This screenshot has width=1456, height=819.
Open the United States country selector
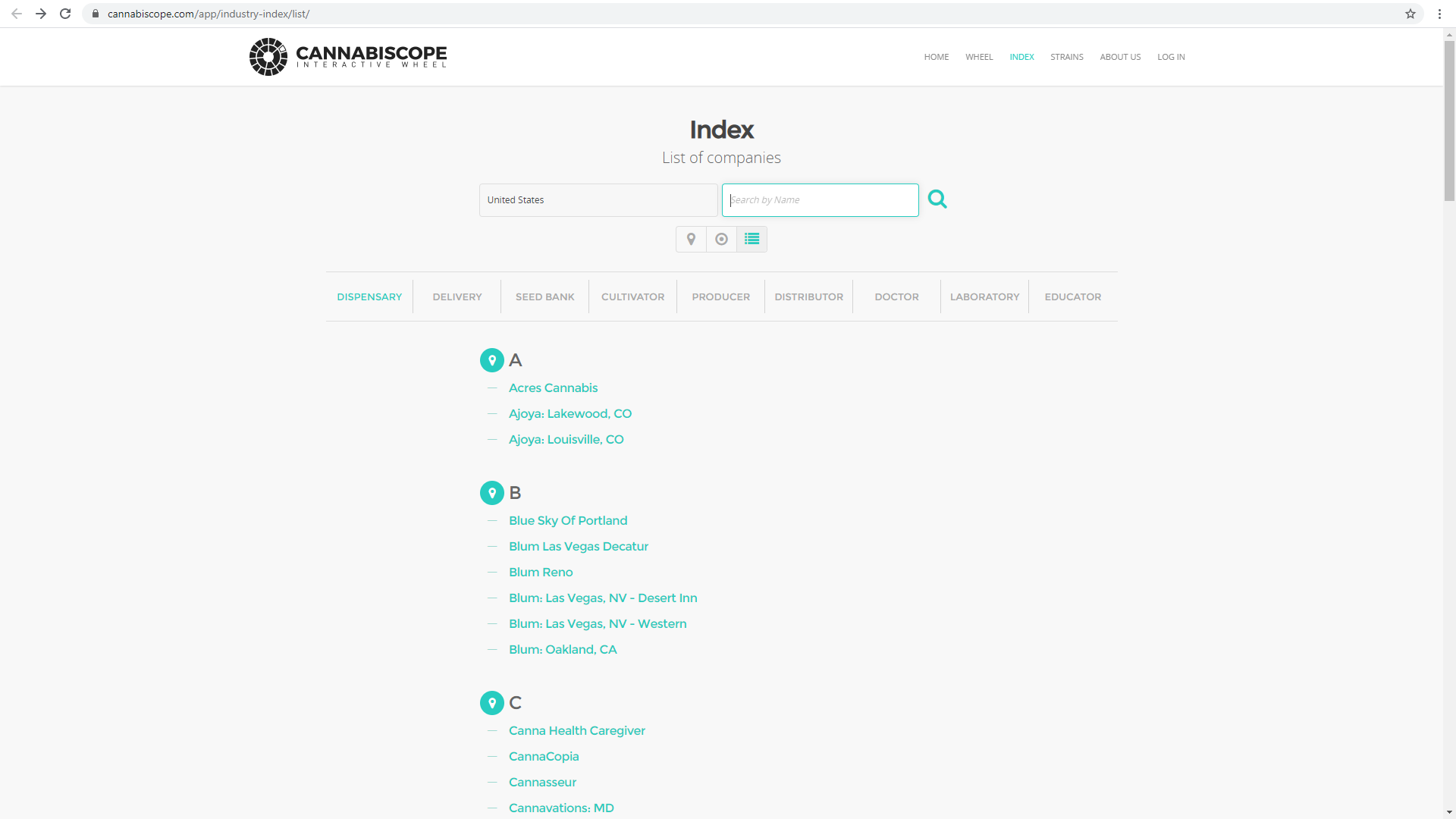point(598,200)
